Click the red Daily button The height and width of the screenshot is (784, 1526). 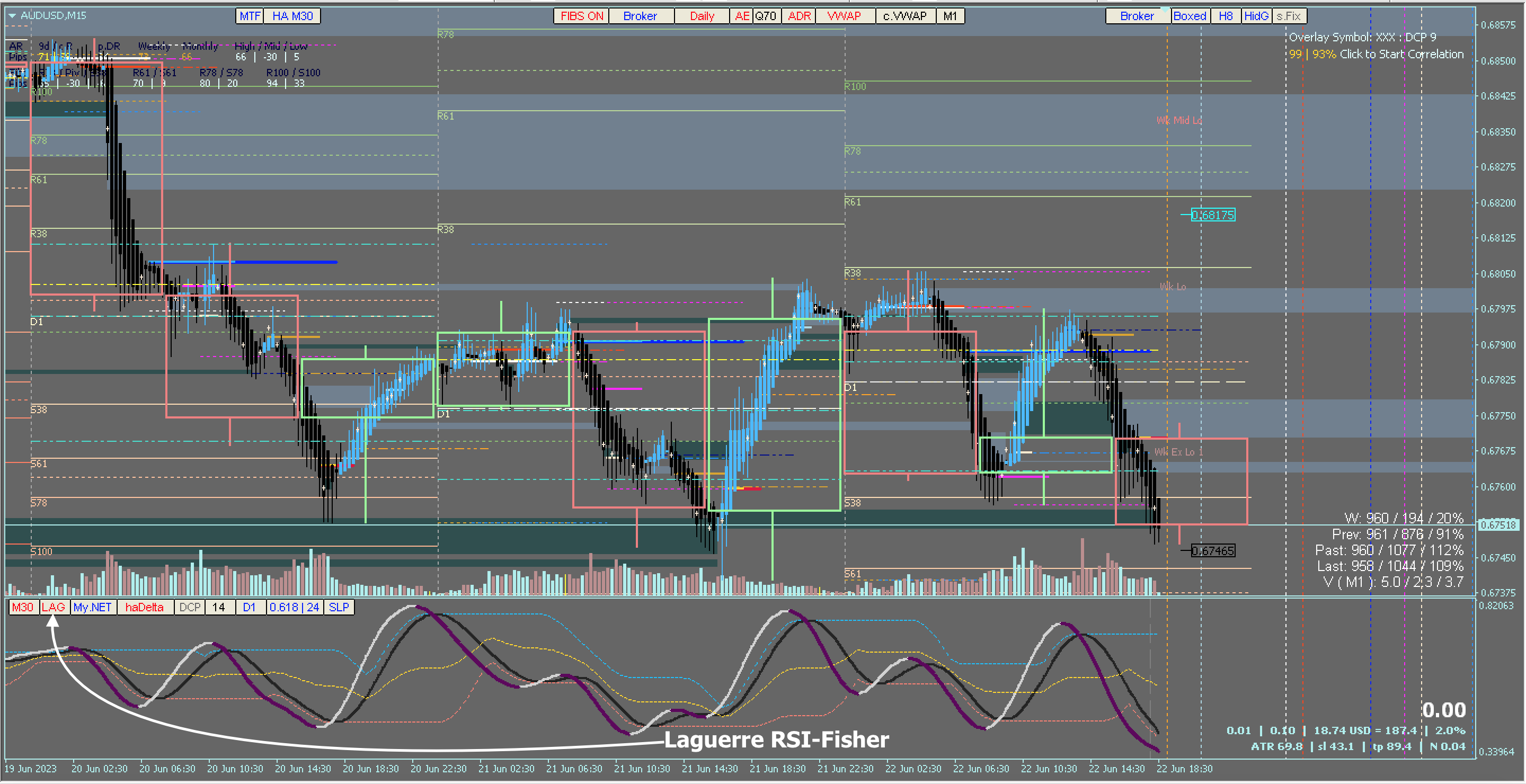point(702,16)
